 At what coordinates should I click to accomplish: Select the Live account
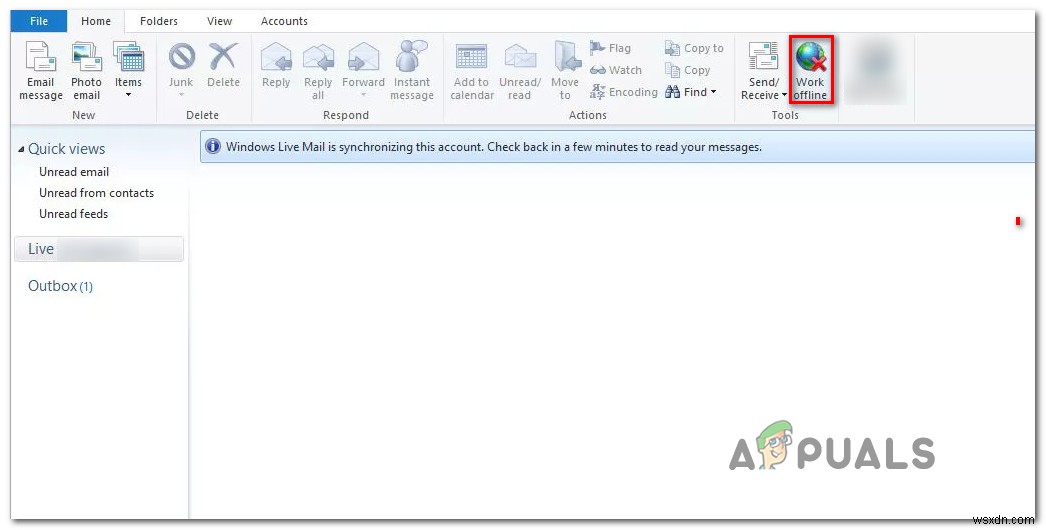click(99, 249)
